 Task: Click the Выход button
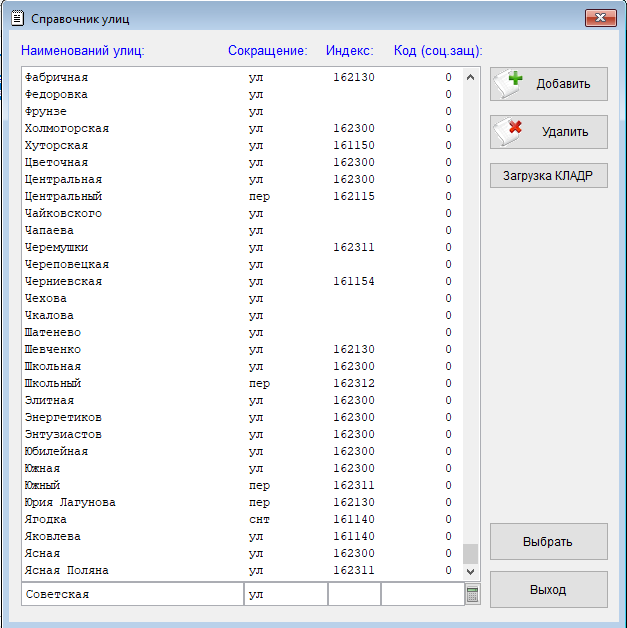coord(548,589)
